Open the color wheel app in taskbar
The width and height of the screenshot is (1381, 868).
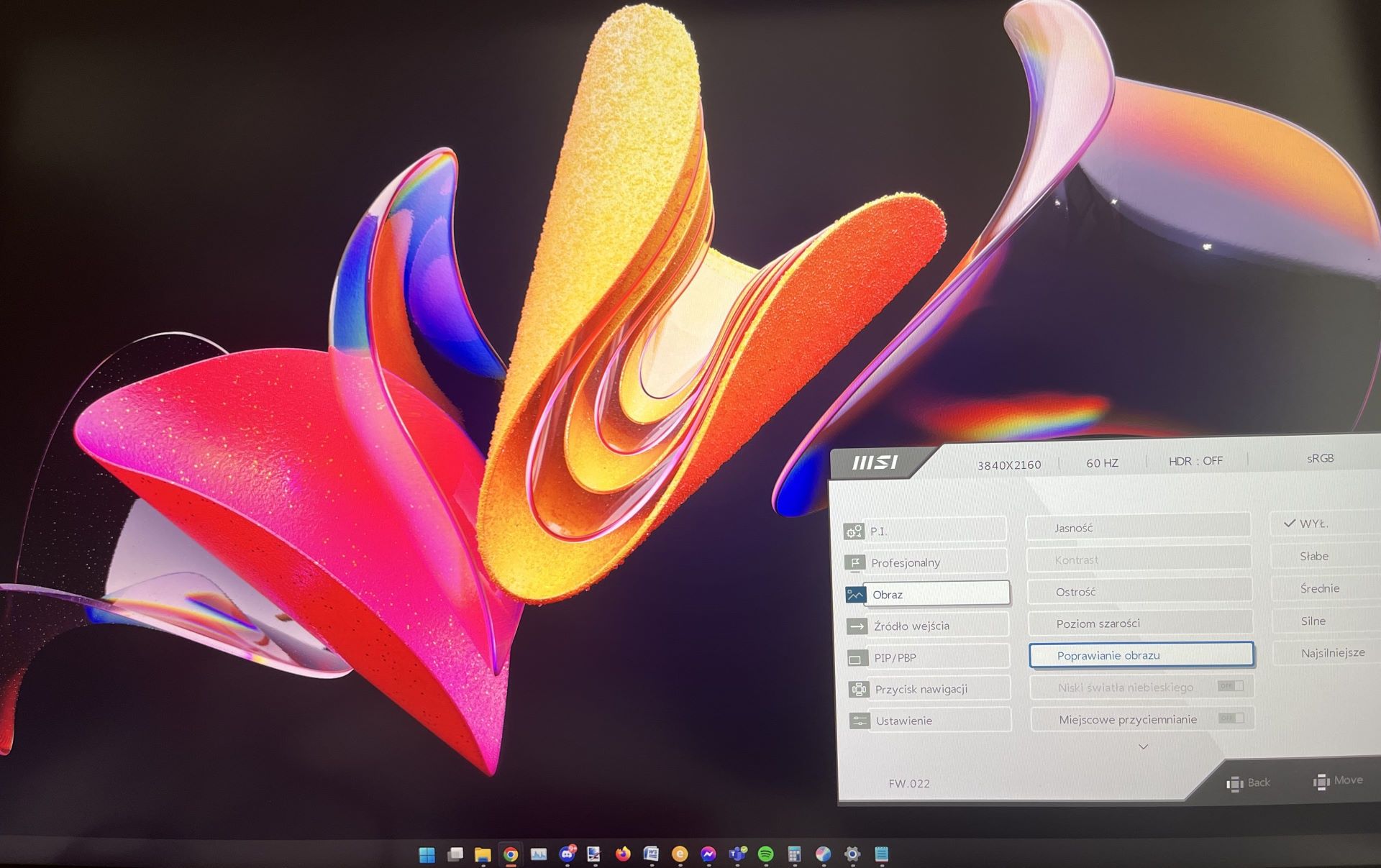pyautogui.click(x=824, y=854)
